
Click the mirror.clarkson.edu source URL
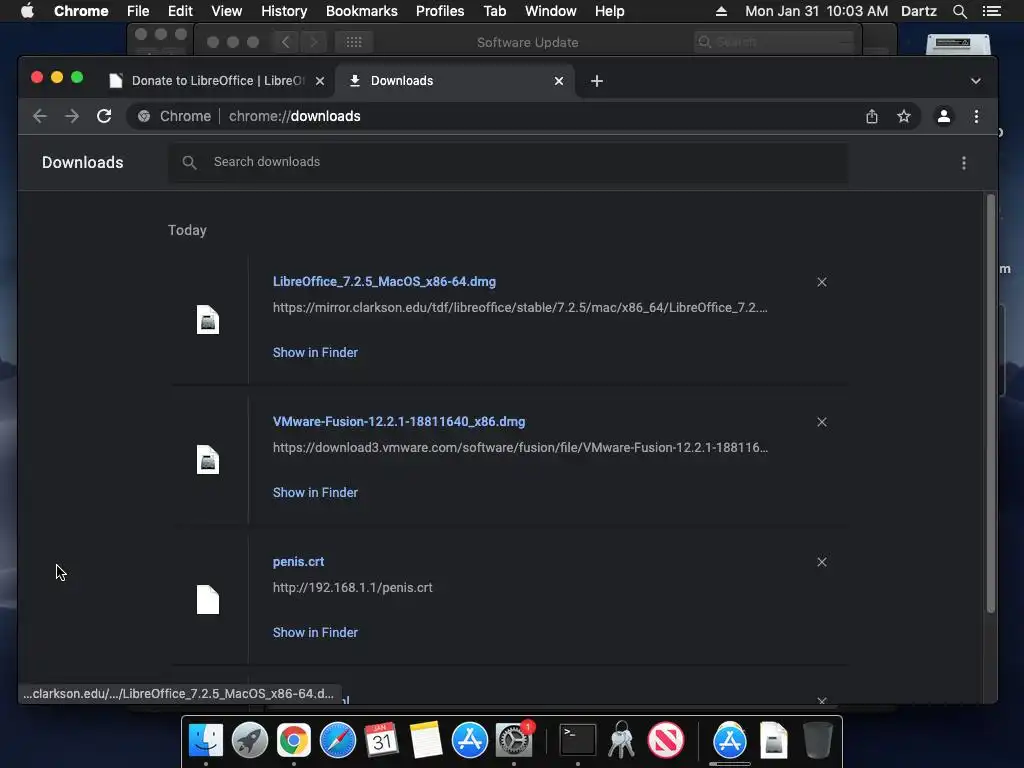[520, 308]
